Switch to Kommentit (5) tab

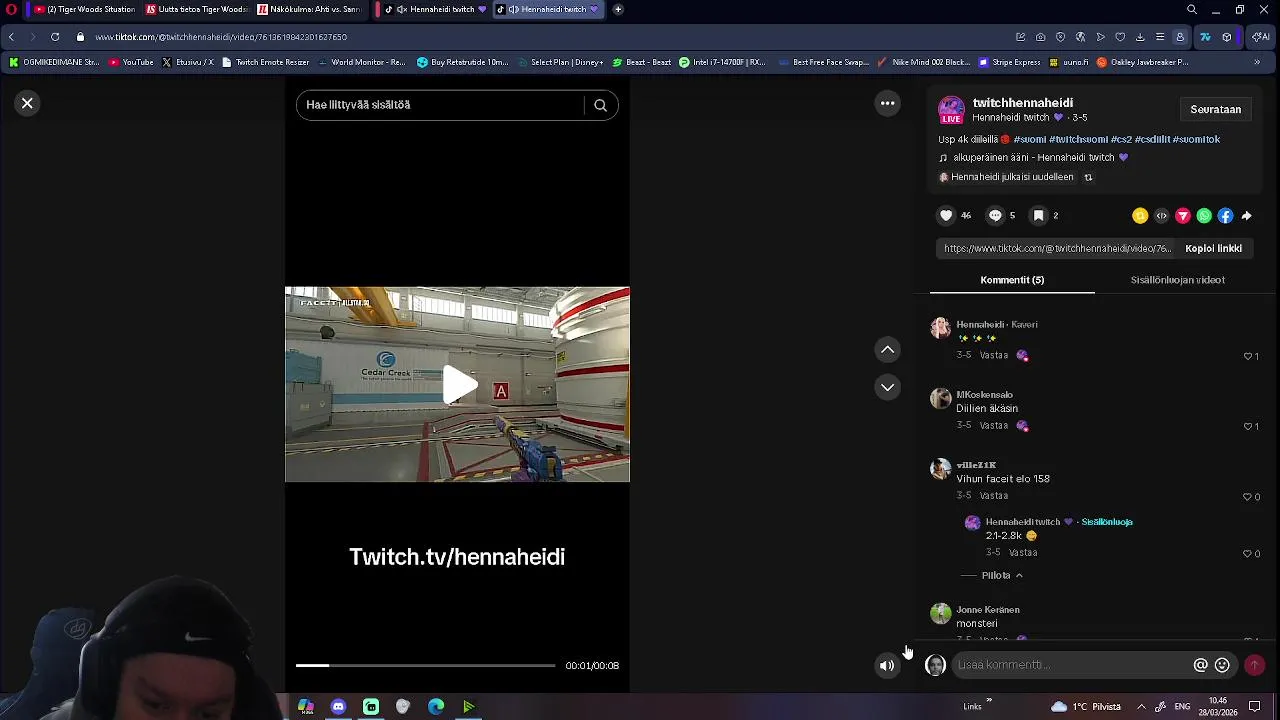tap(1012, 280)
